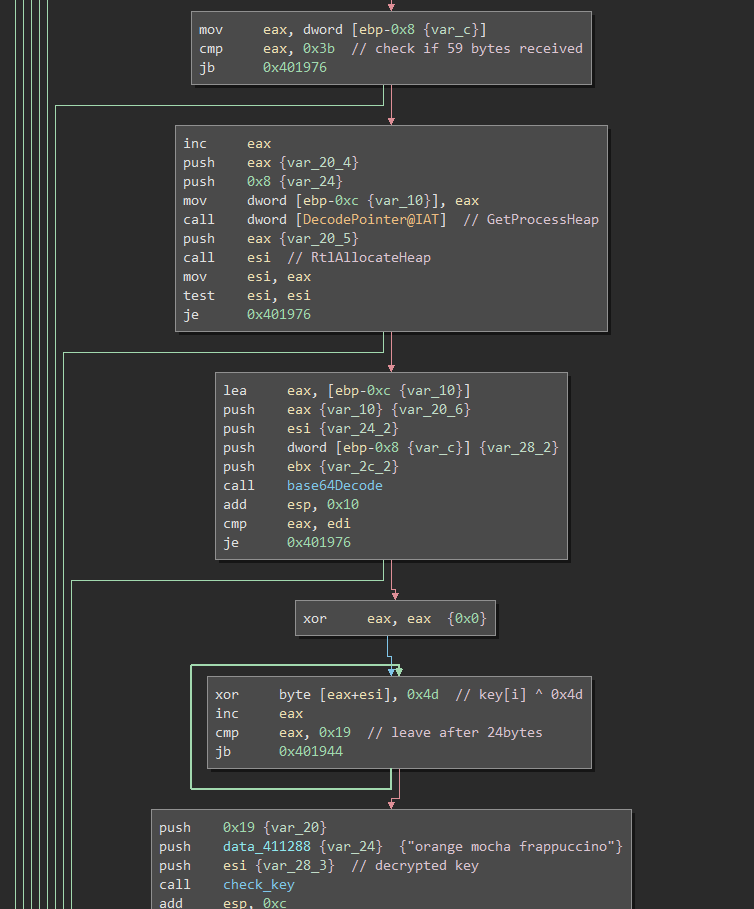Click 'inc eax' inside the XOR loop block

point(258,714)
